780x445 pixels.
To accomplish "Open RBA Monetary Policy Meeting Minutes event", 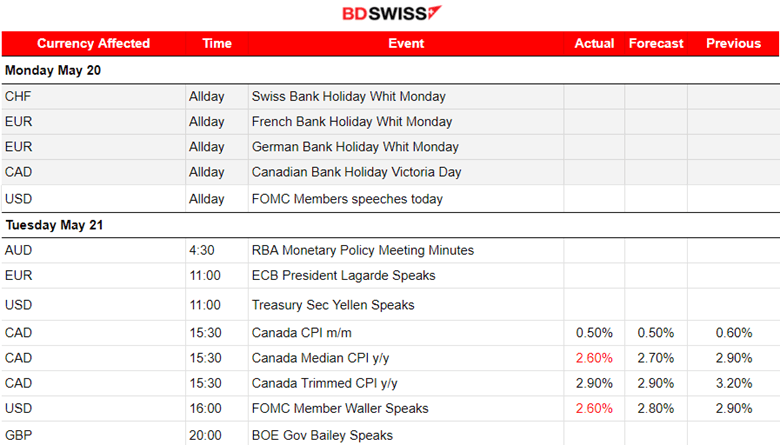I will [x=362, y=250].
